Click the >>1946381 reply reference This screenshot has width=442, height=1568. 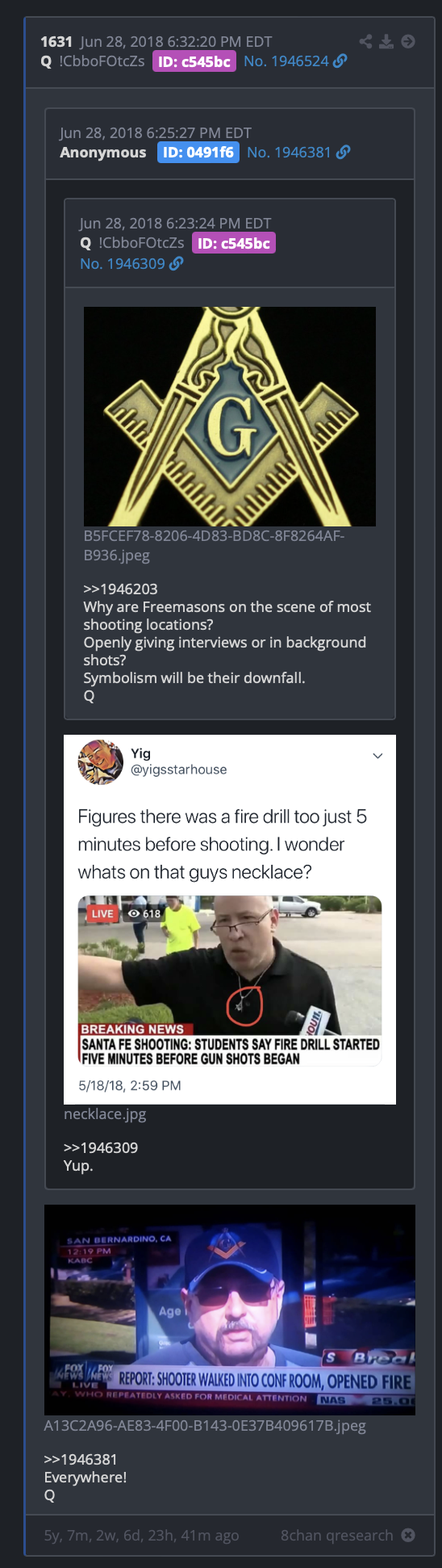[81, 1459]
